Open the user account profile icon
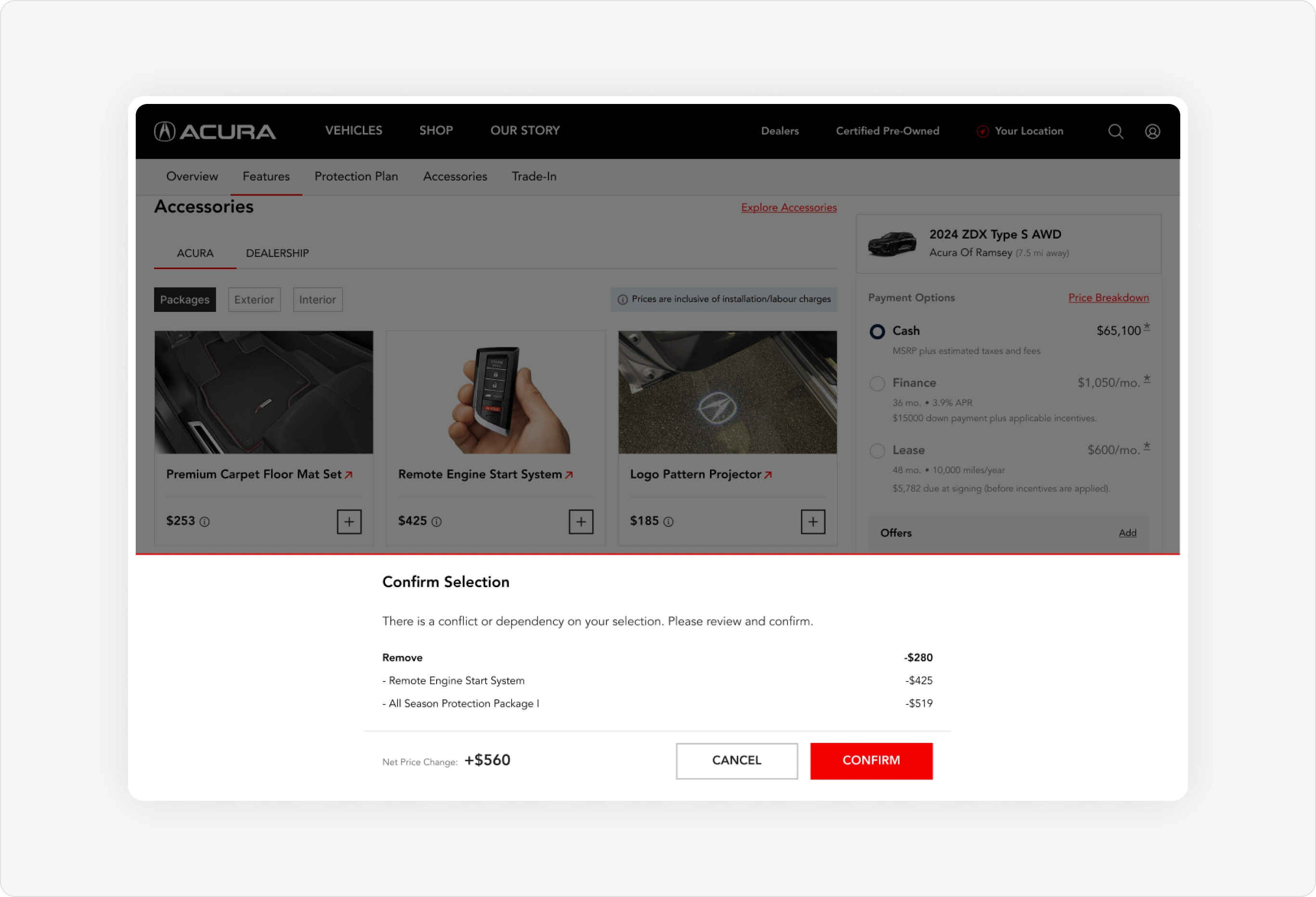 pos(1152,131)
